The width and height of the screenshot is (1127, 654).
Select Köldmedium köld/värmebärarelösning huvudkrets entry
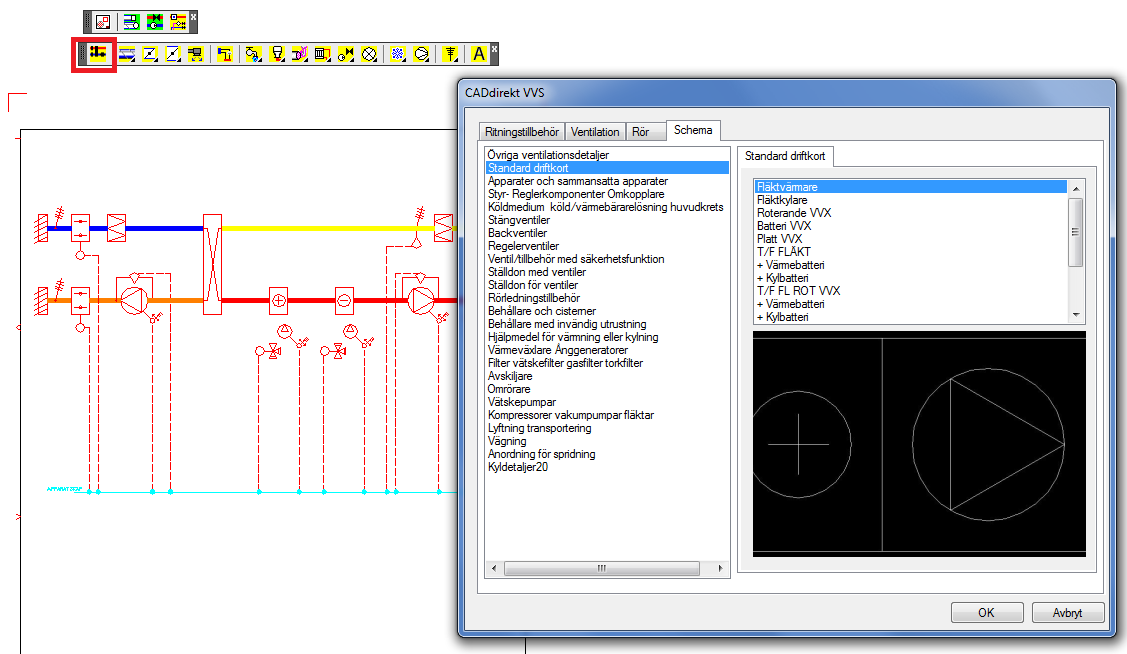606,207
